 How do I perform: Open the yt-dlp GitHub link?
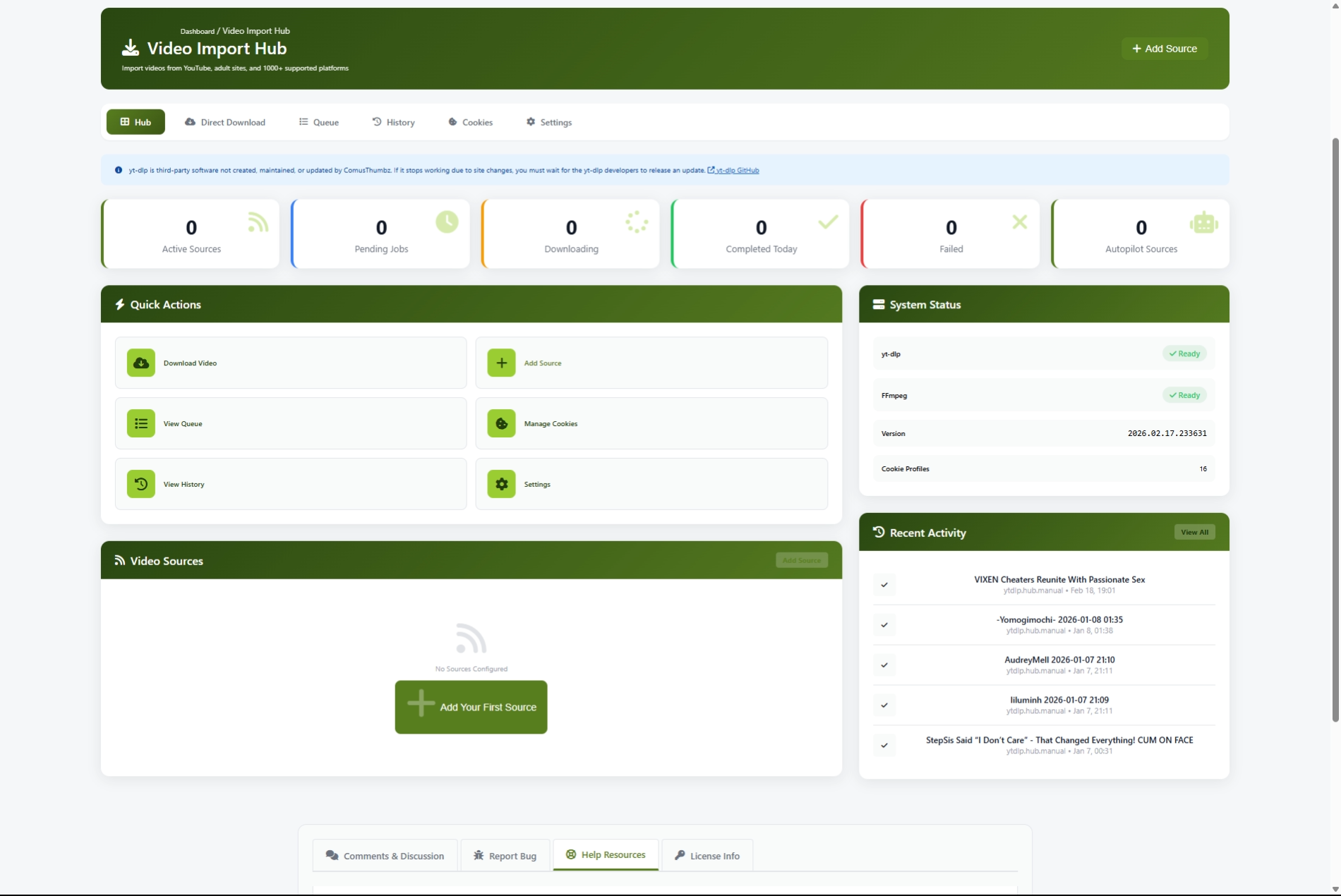737,171
